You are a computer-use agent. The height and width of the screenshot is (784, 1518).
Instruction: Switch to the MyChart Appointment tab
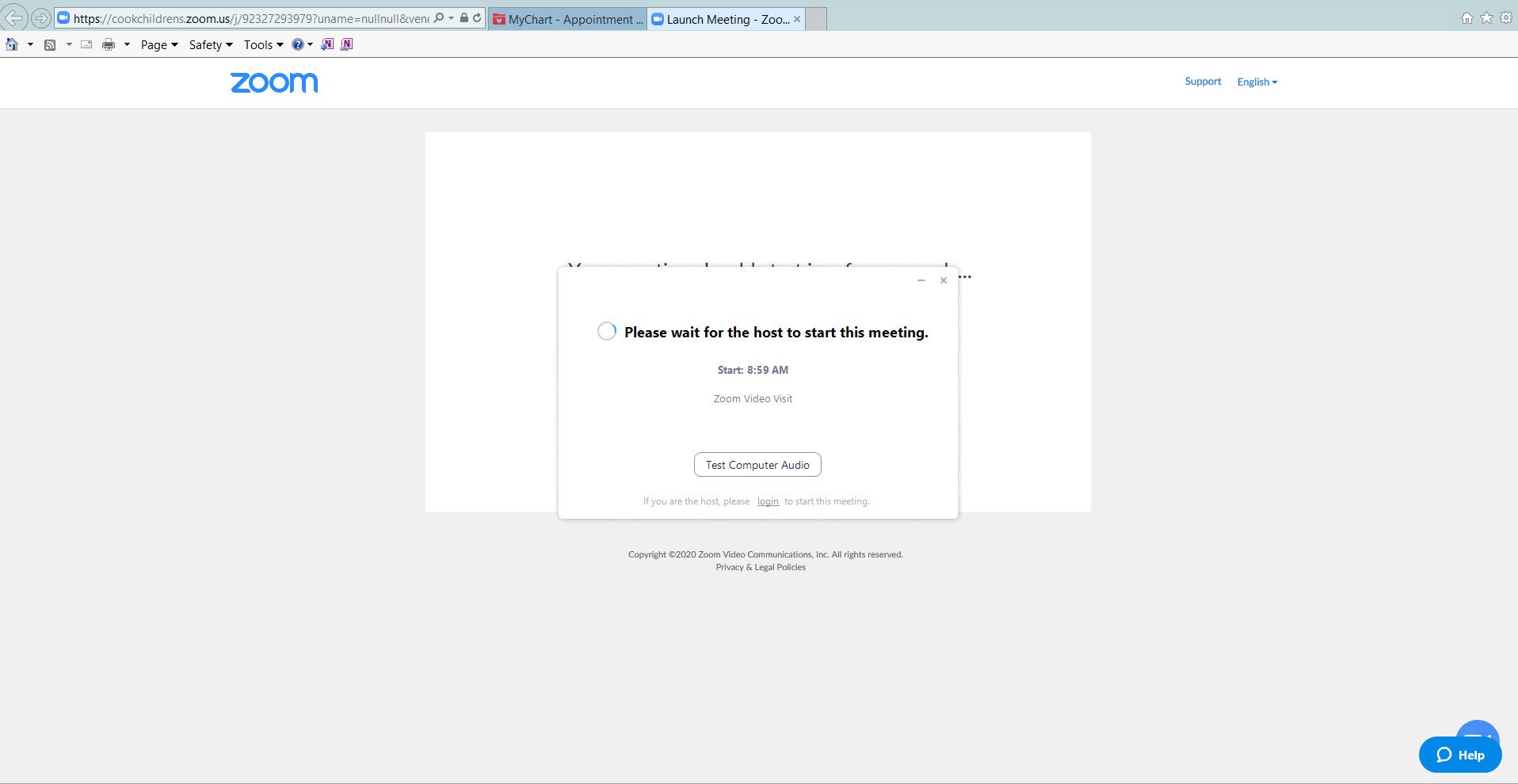(x=567, y=19)
